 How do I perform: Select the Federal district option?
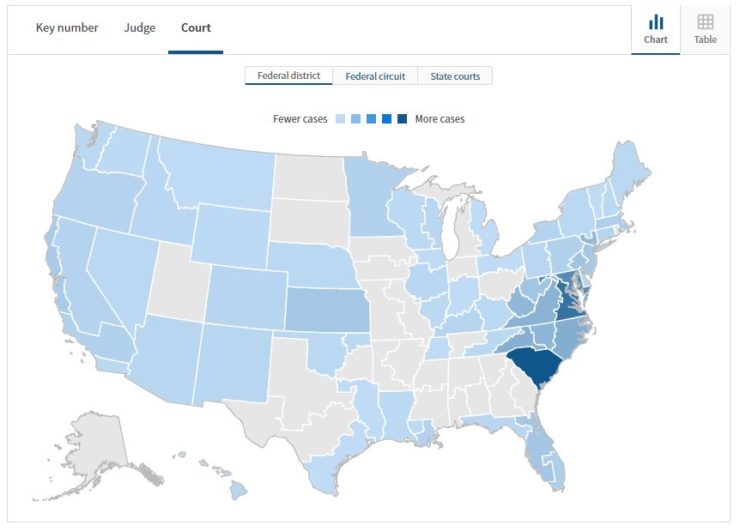click(289, 76)
